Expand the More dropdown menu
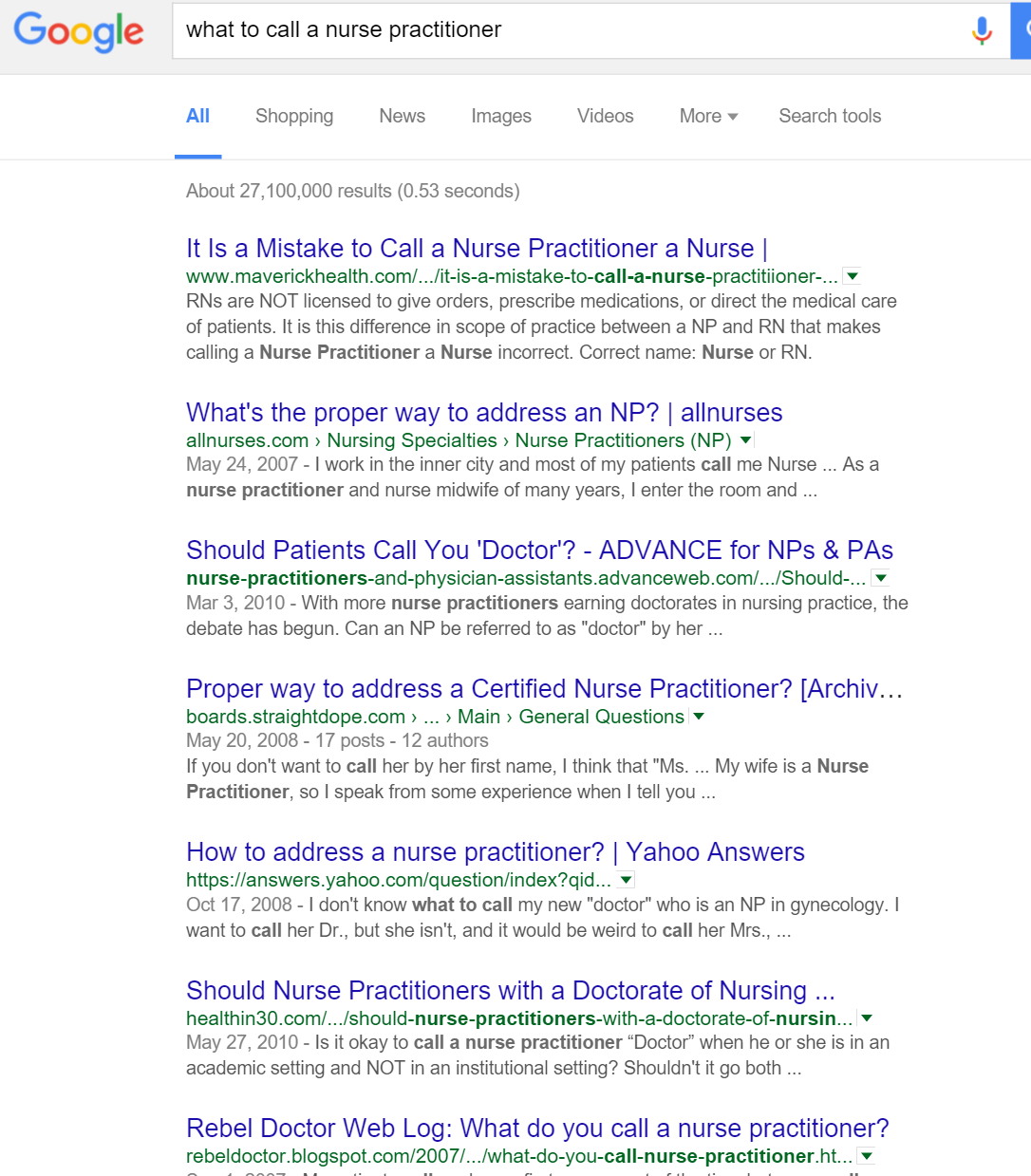 tap(707, 116)
